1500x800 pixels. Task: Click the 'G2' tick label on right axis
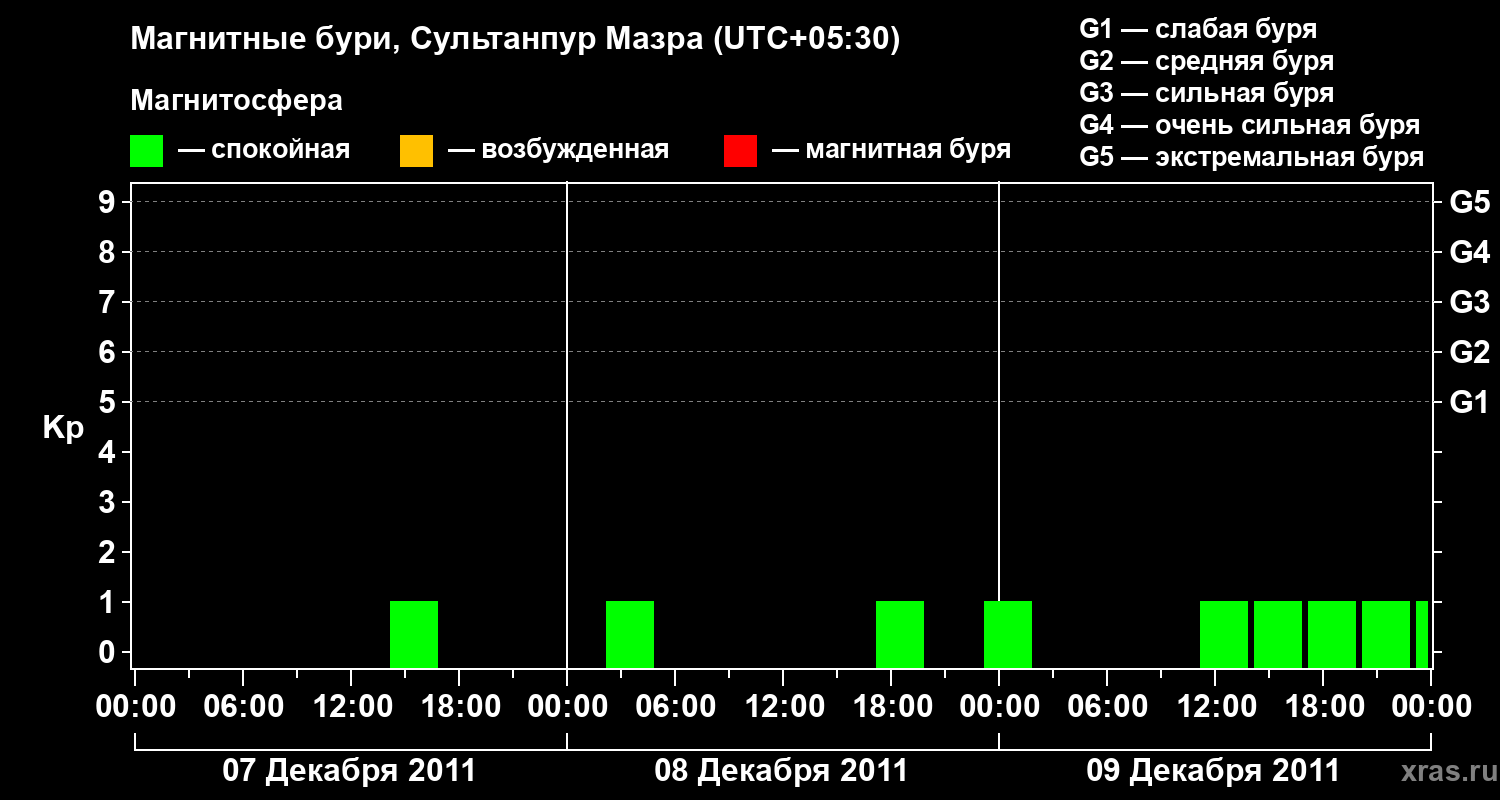[1470, 352]
